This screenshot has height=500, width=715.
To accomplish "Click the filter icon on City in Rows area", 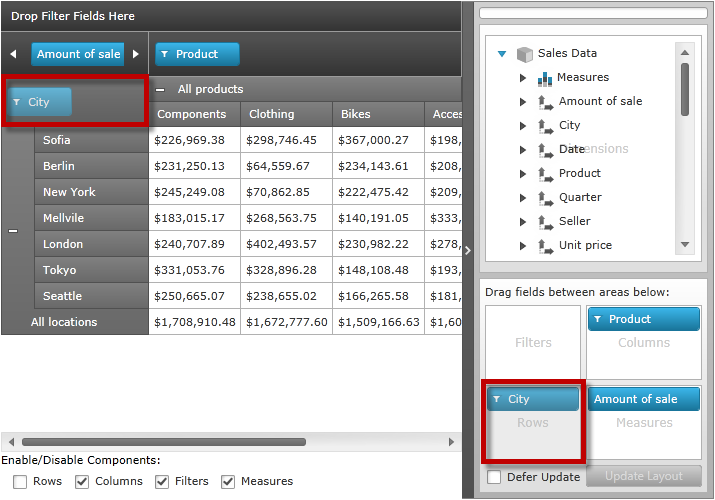I will 497,399.
